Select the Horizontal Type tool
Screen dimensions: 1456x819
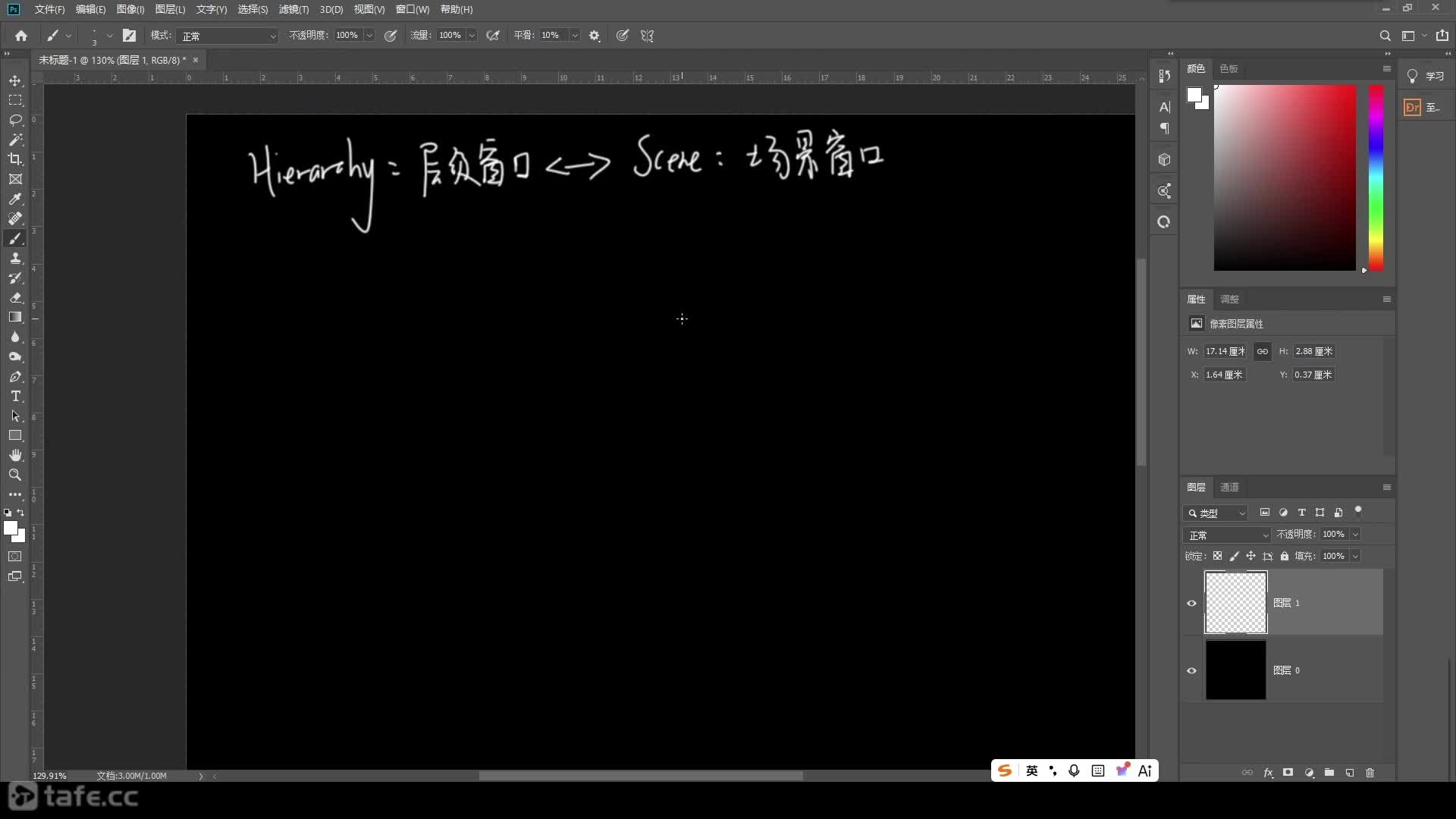tap(15, 396)
